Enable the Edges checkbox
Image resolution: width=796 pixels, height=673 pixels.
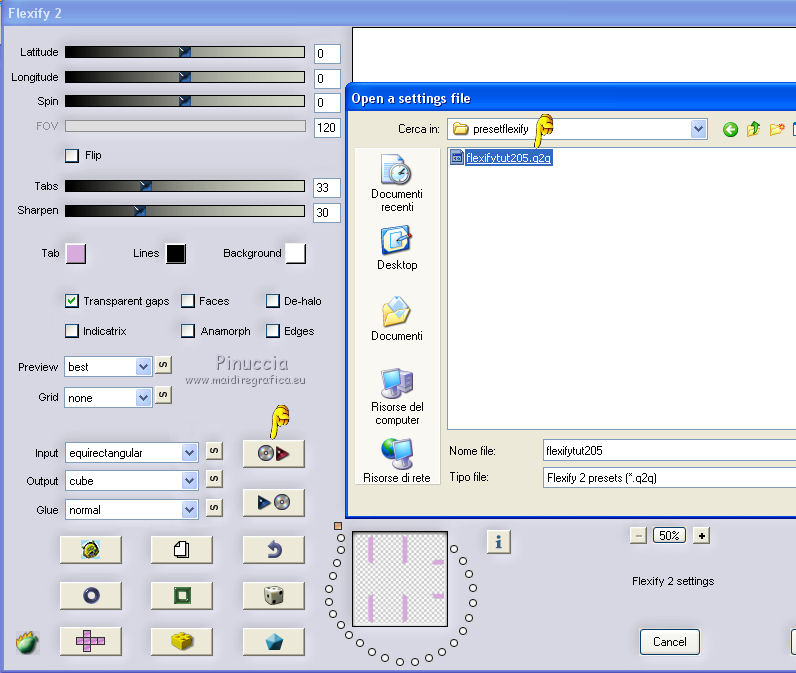[x=273, y=331]
